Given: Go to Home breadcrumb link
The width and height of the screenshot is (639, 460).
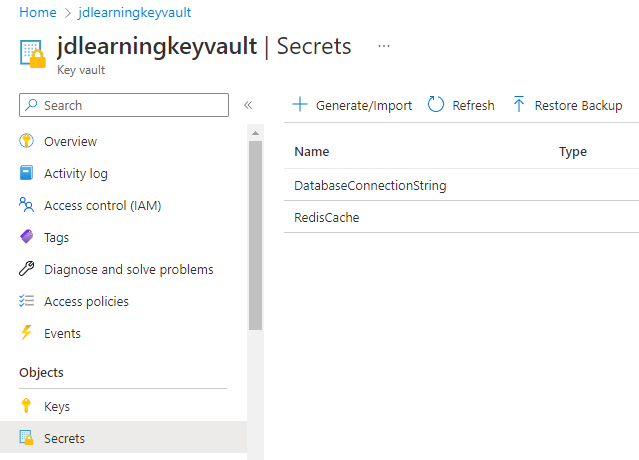Looking at the screenshot, I should coord(38,12).
